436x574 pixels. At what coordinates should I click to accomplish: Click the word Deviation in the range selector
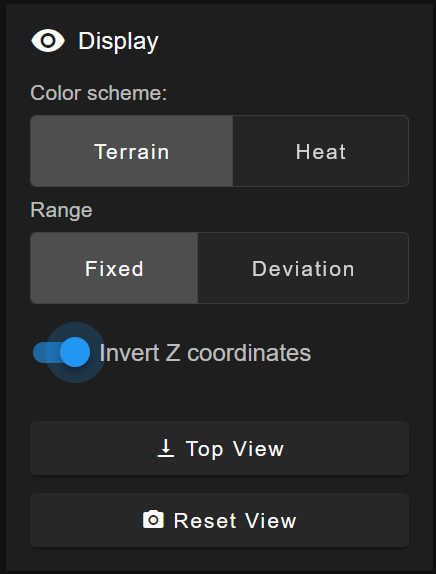303,269
